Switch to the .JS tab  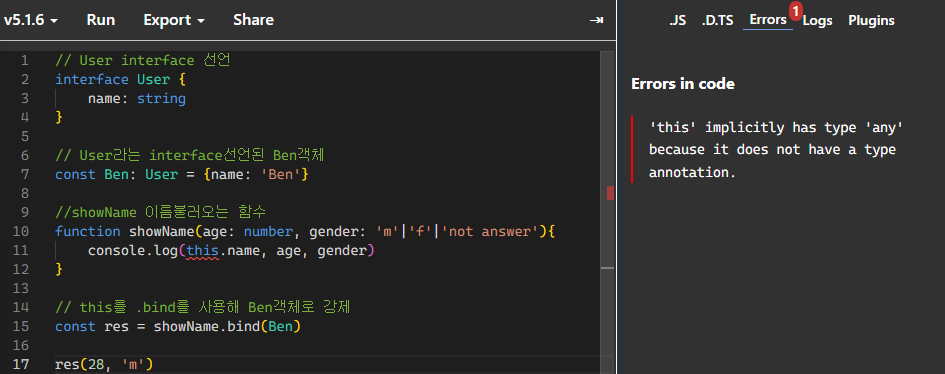[677, 20]
